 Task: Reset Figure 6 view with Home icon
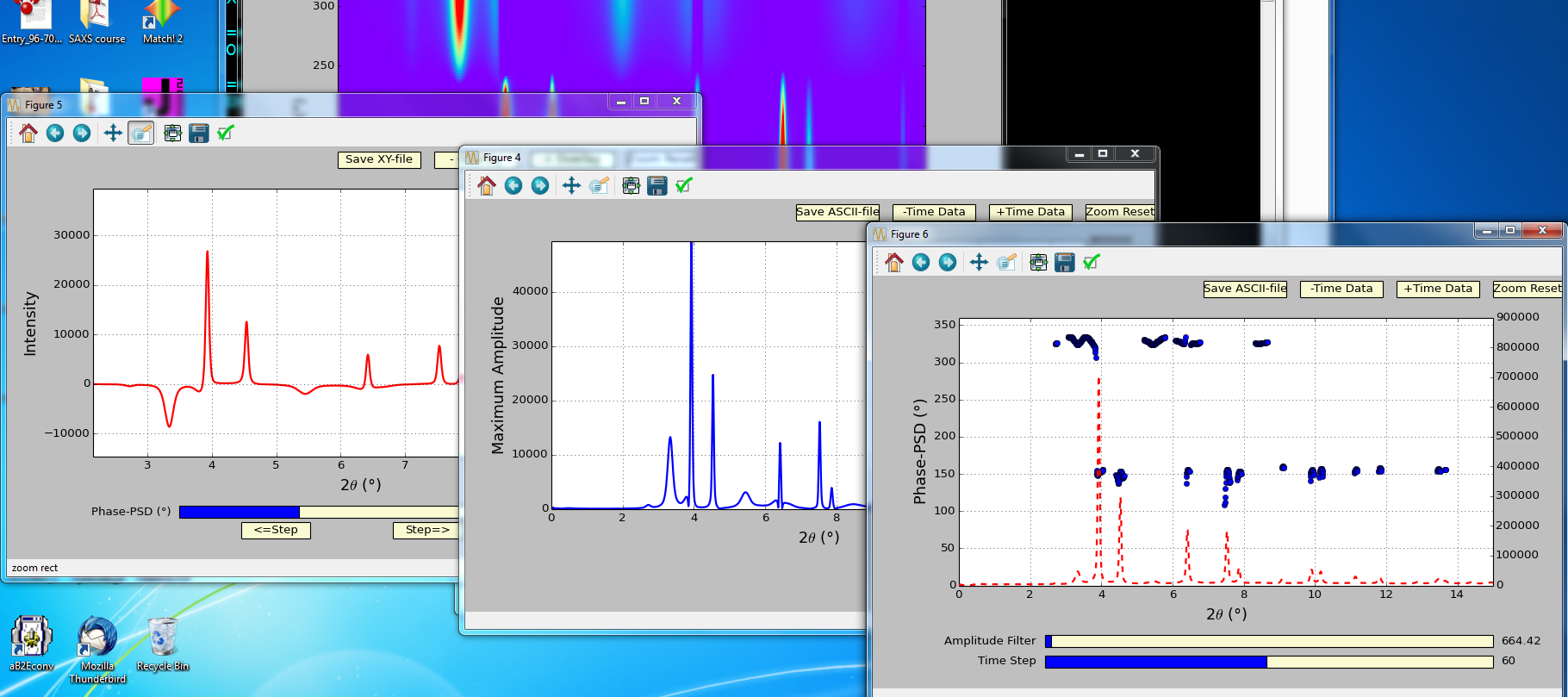point(894,263)
